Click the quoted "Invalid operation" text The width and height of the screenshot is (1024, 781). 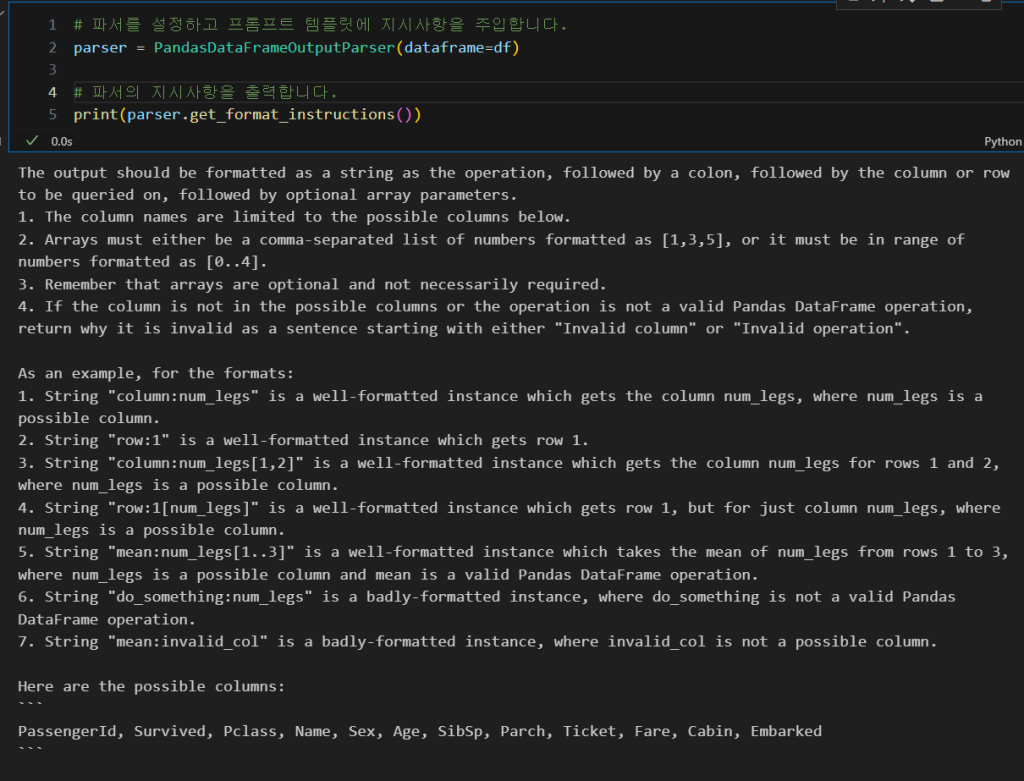(x=818, y=328)
